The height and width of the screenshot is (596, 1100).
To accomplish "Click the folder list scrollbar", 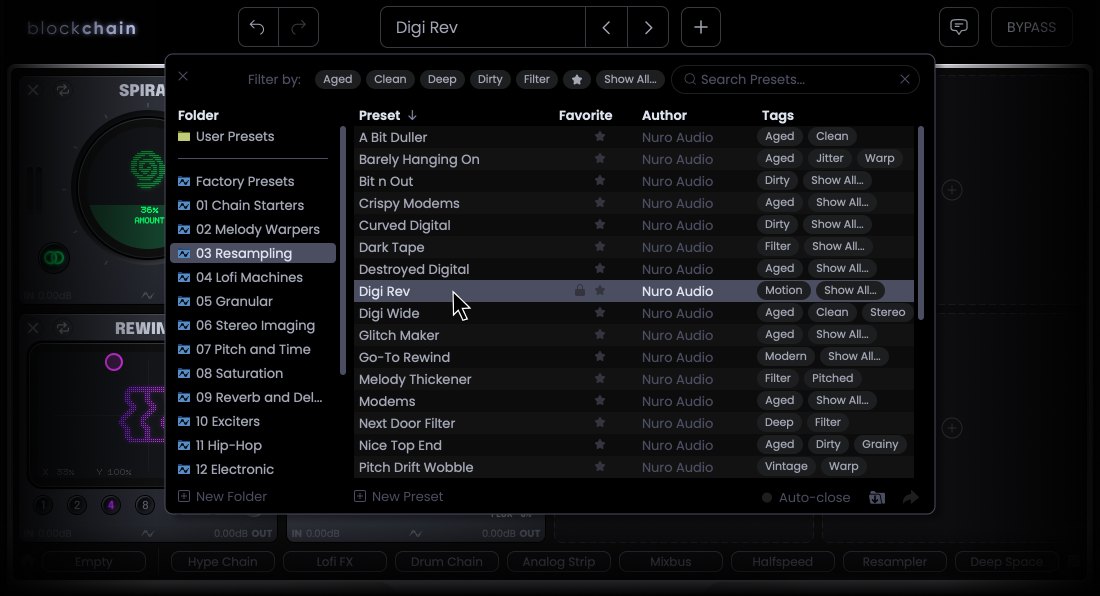I will (342, 250).
